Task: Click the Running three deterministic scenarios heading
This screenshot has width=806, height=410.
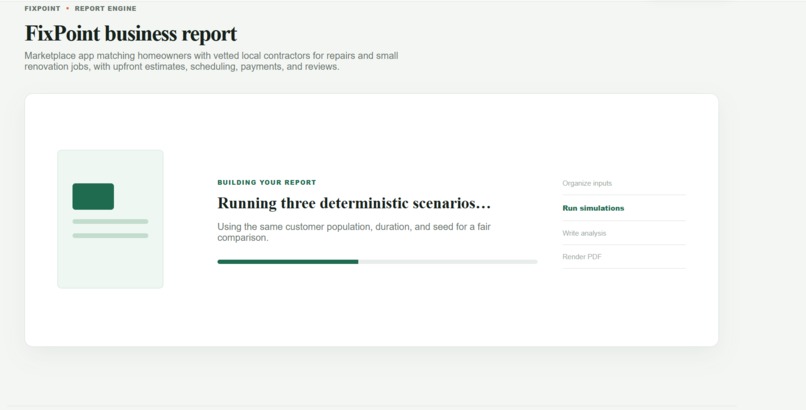Action: point(354,203)
